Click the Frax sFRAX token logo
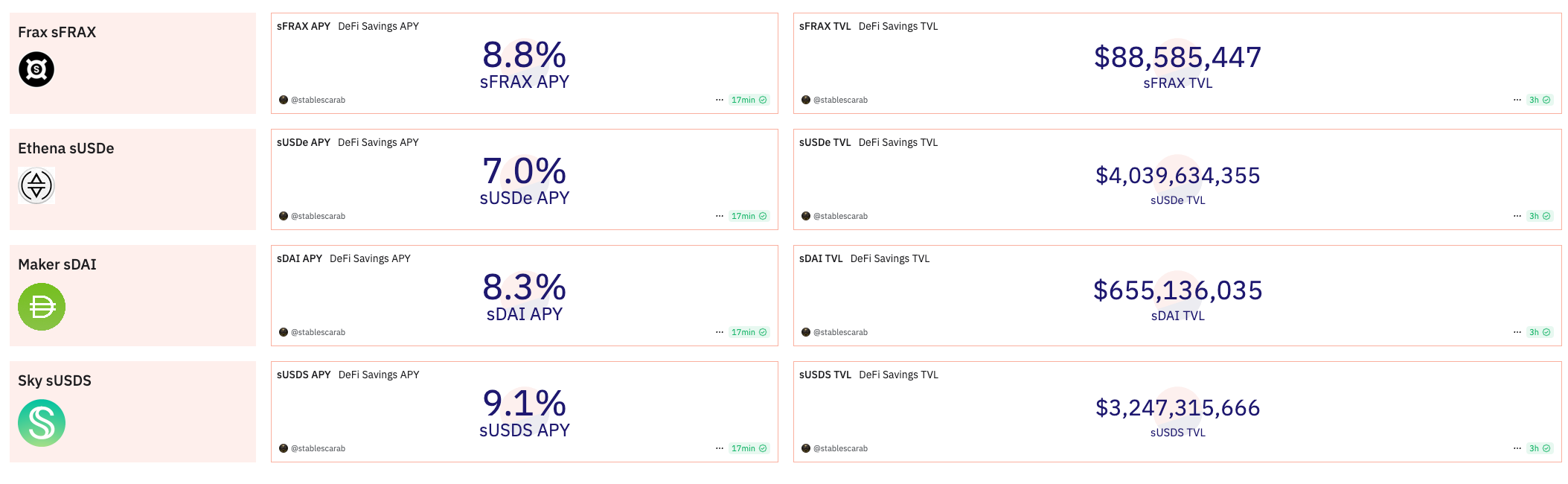Image resolution: width=1568 pixels, height=484 pixels. [x=36, y=69]
